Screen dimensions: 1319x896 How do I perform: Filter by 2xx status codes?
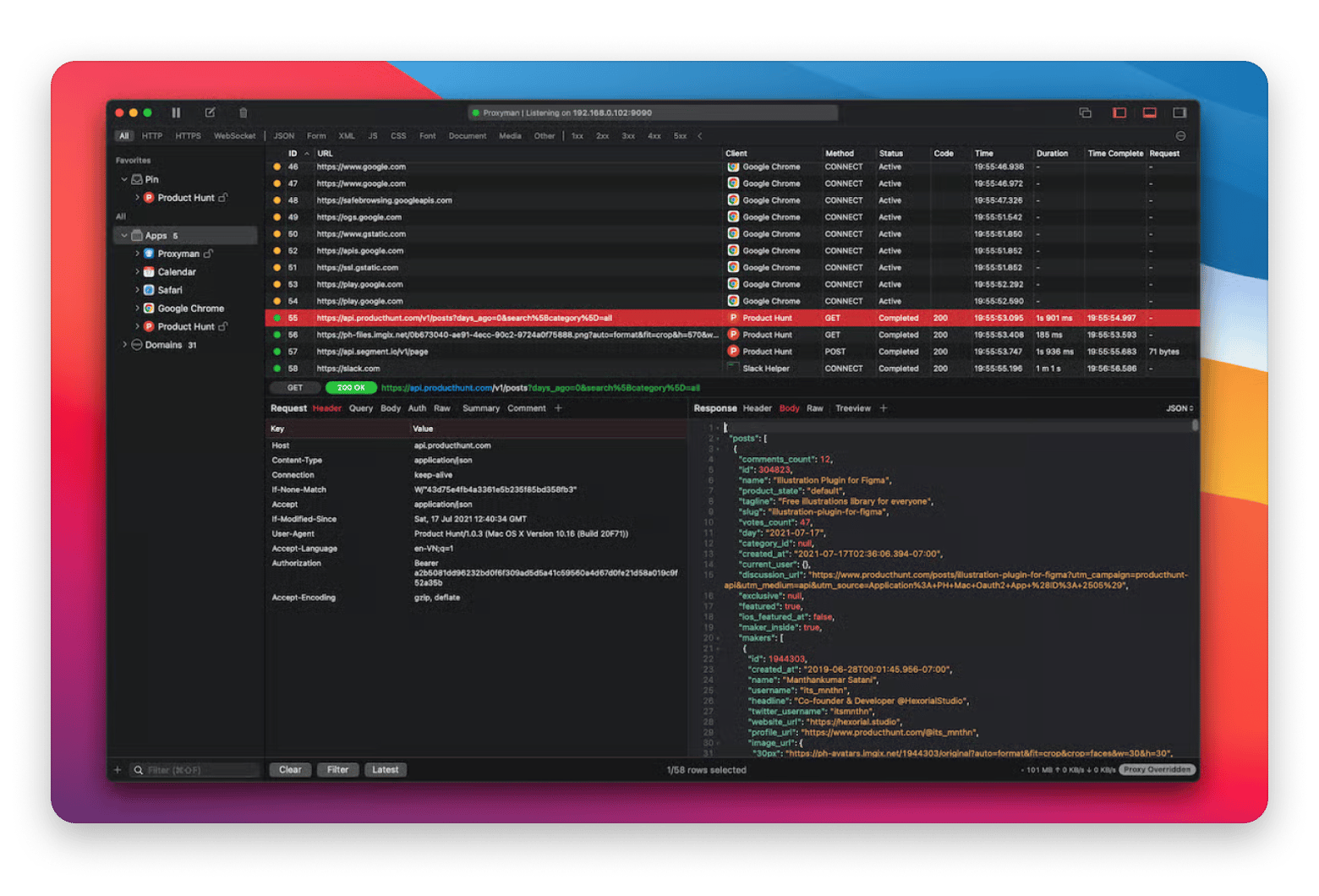603,136
